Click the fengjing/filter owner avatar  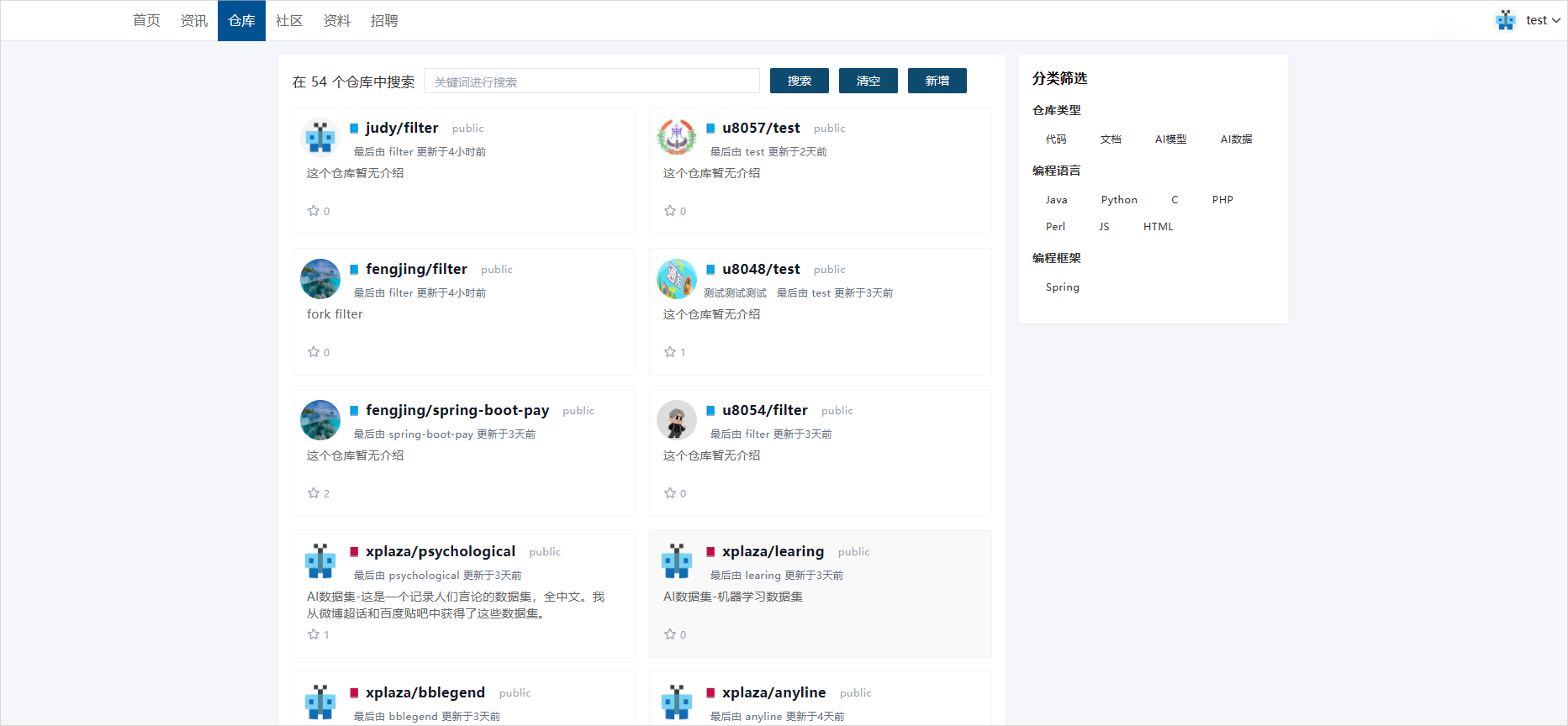point(320,279)
